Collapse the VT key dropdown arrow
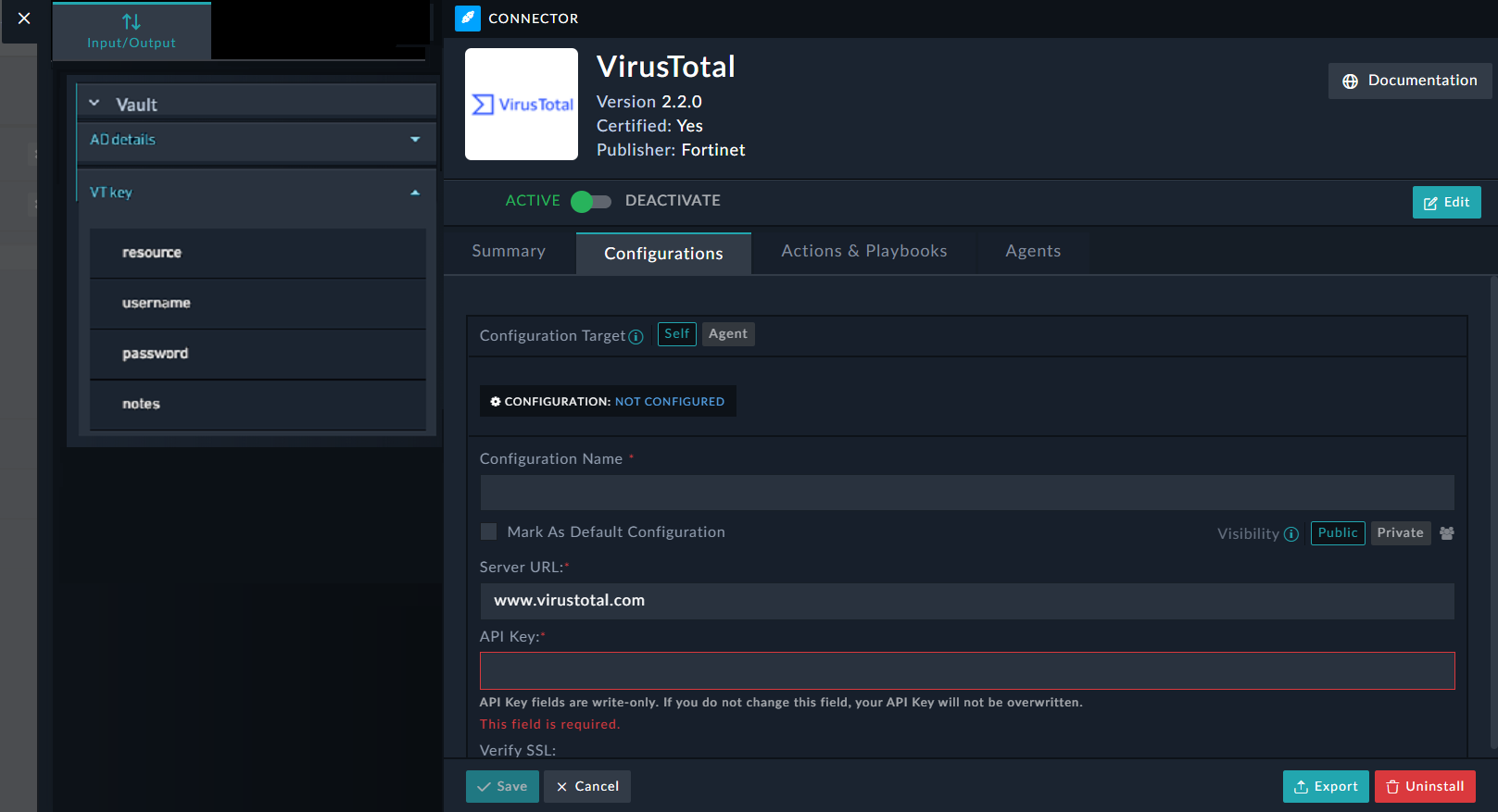The width and height of the screenshot is (1498, 812). (415, 193)
